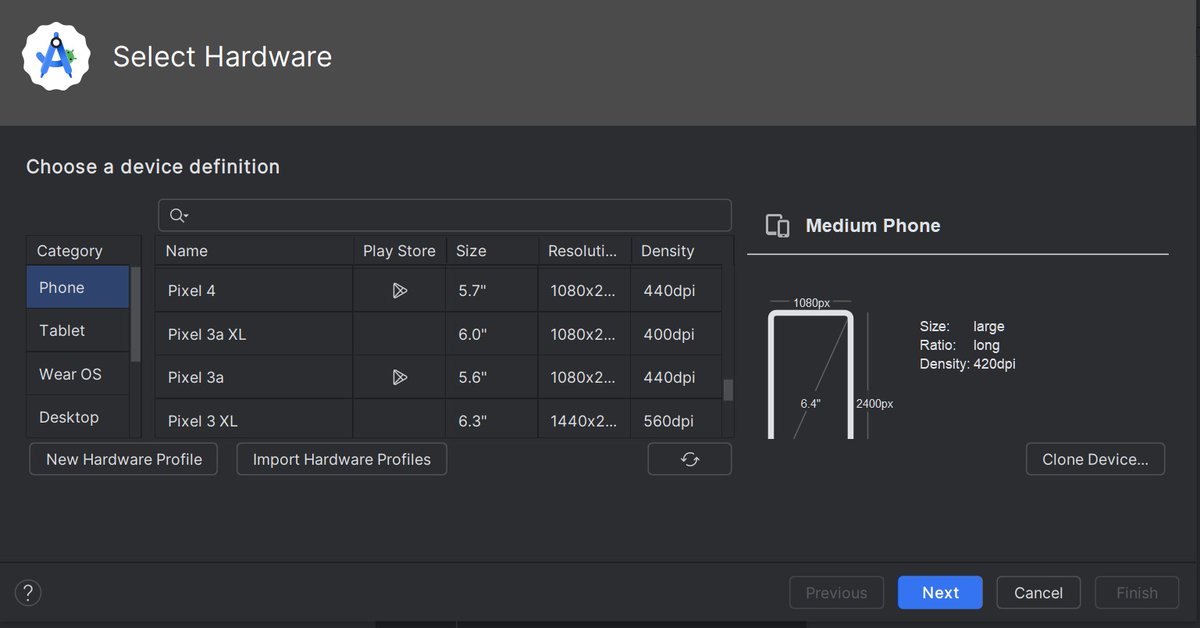
Task: Click the refresh device list button
Action: point(690,459)
